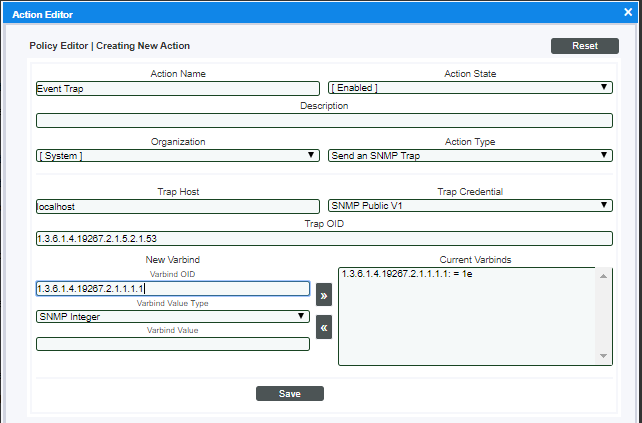Expand the Organization dropdown
Image resolution: width=642 pixels, height=423 pixels.
(x=177, y=156)
